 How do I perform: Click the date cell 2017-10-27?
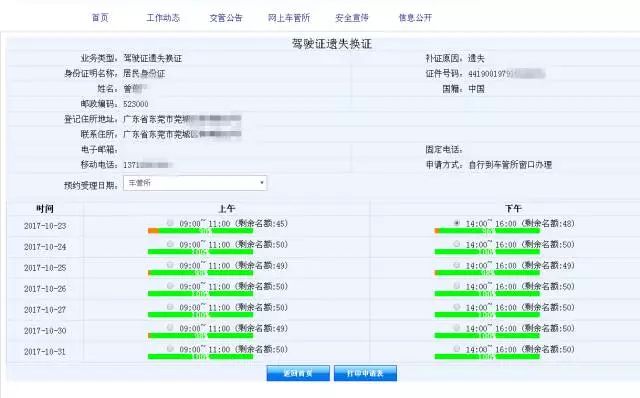[x=45, y=310]
